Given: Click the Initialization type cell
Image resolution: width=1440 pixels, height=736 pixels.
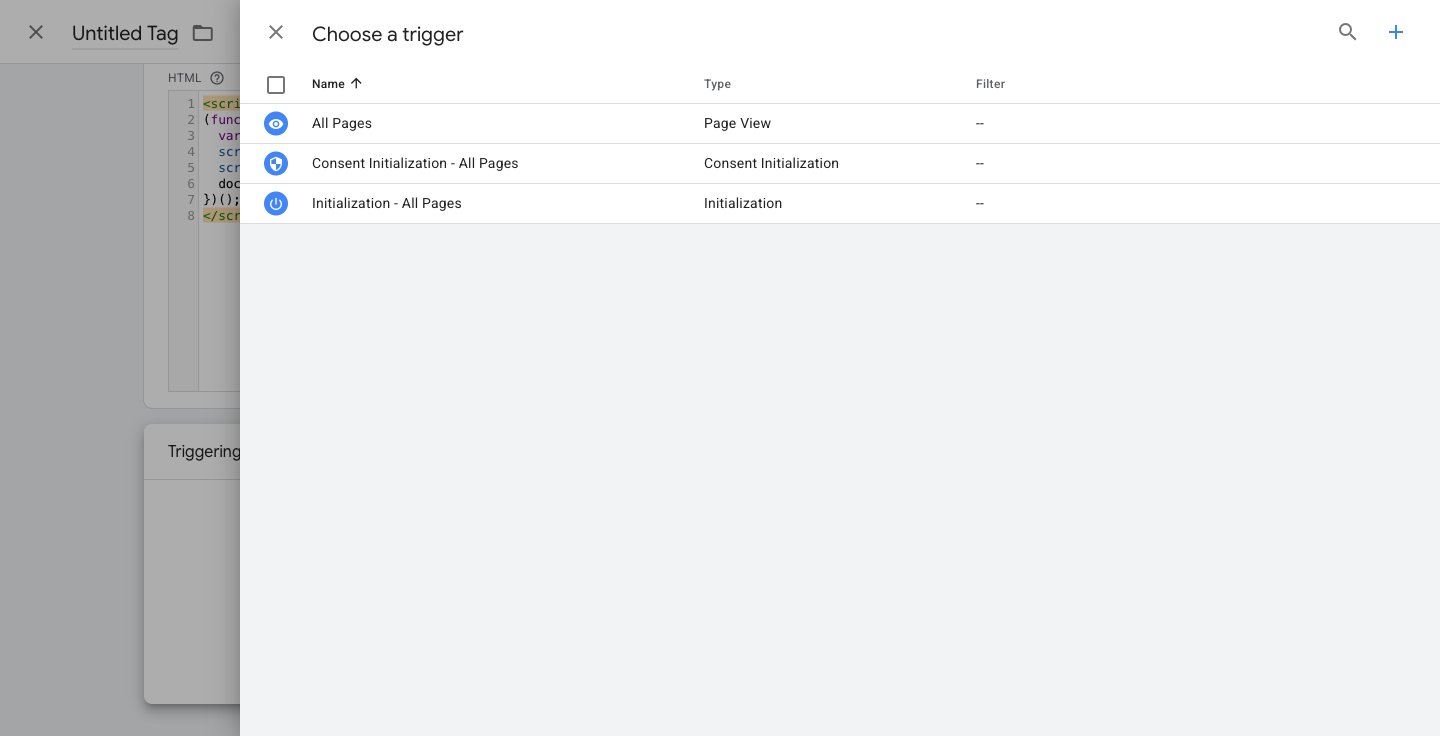Looking at the screenshot, I should pyautogui.click(x=743, y=203).
